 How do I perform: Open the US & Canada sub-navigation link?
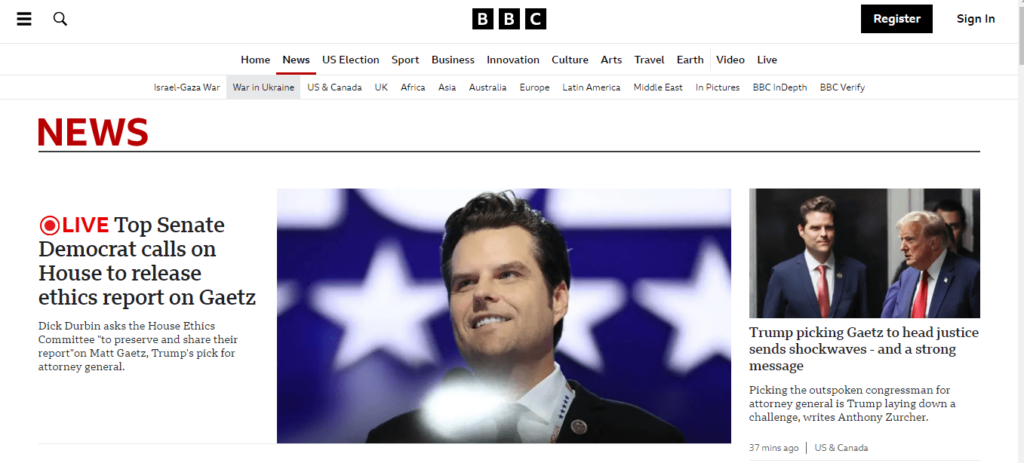[334, 88]
